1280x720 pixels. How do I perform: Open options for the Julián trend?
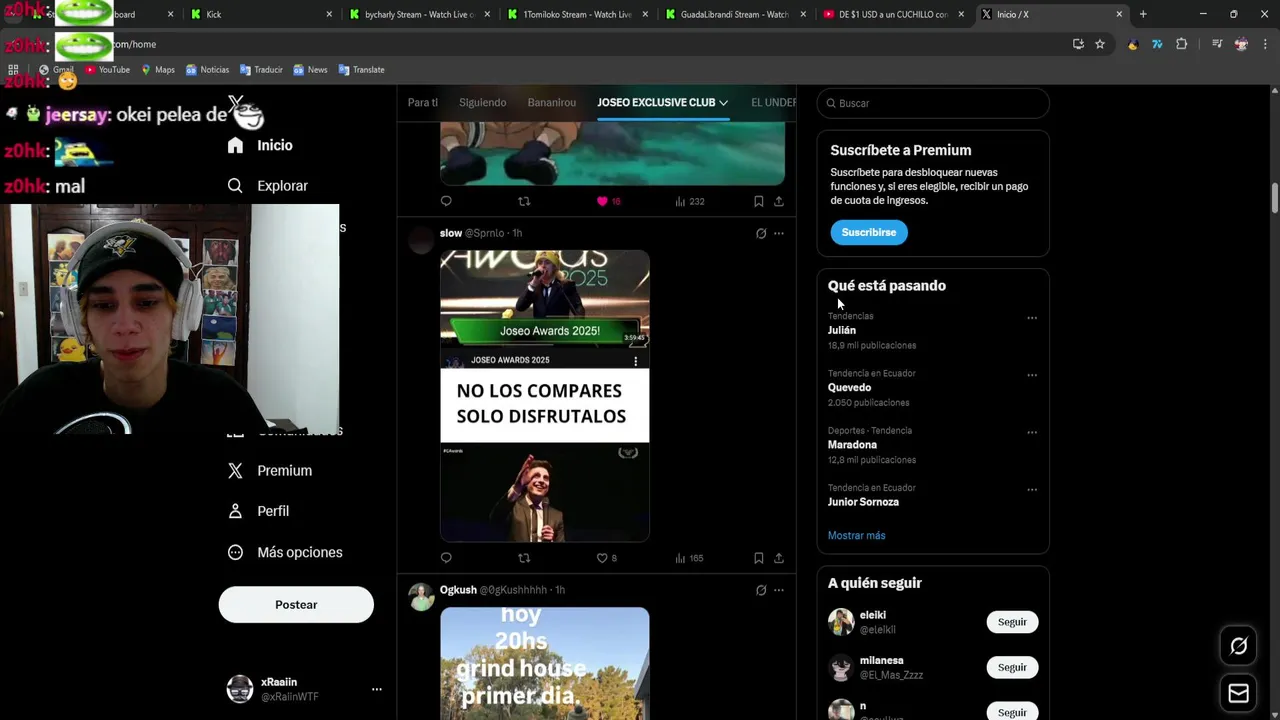[1032, 318]
